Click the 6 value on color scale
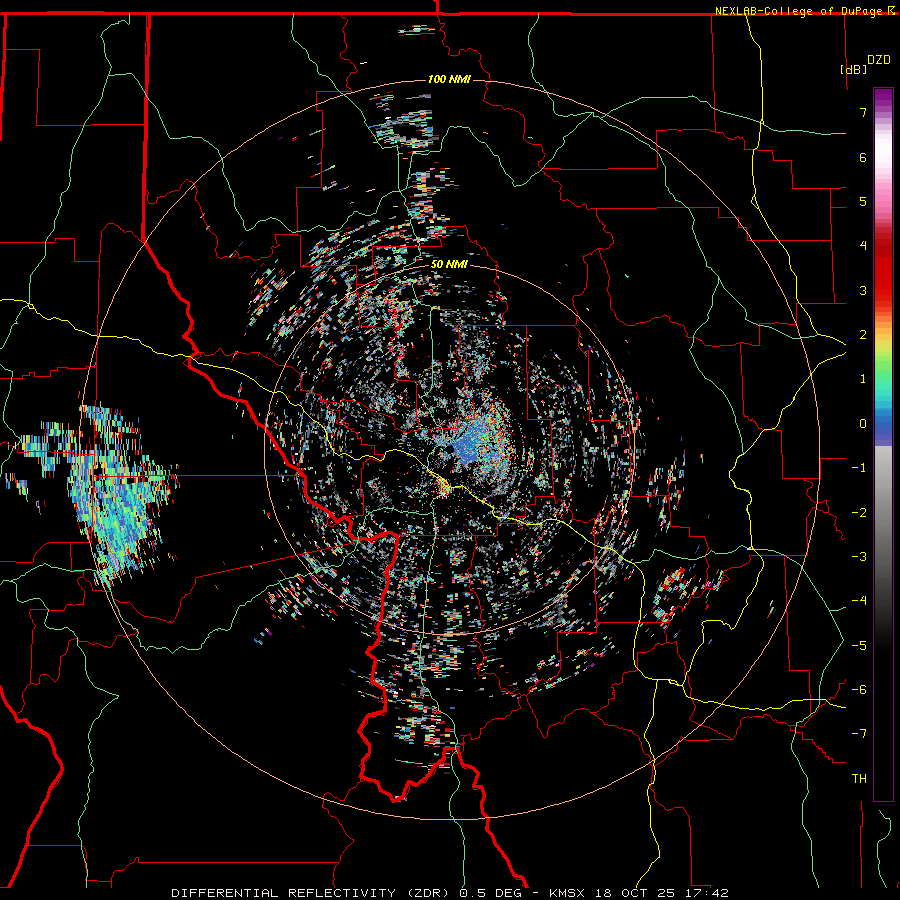 tap(863, 157)
